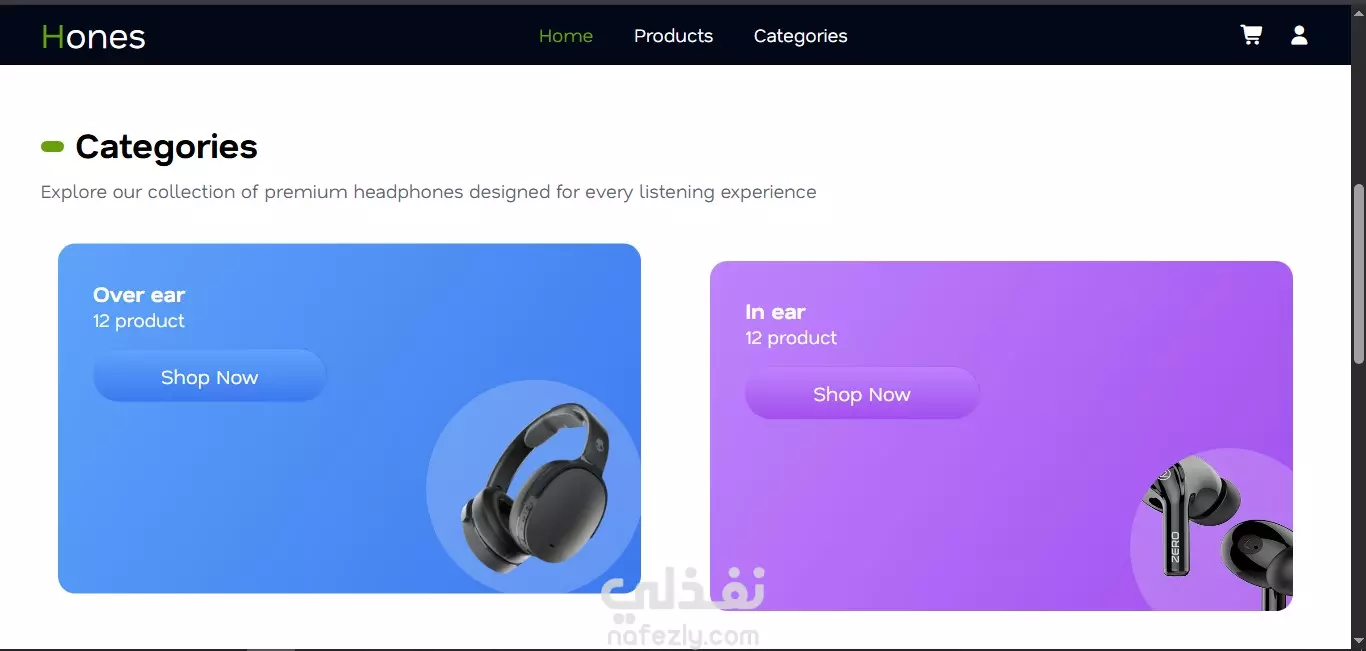Click the page vertical scrollbar thumb
This screenshot has width=1366, height=651.
point(1358,273)
